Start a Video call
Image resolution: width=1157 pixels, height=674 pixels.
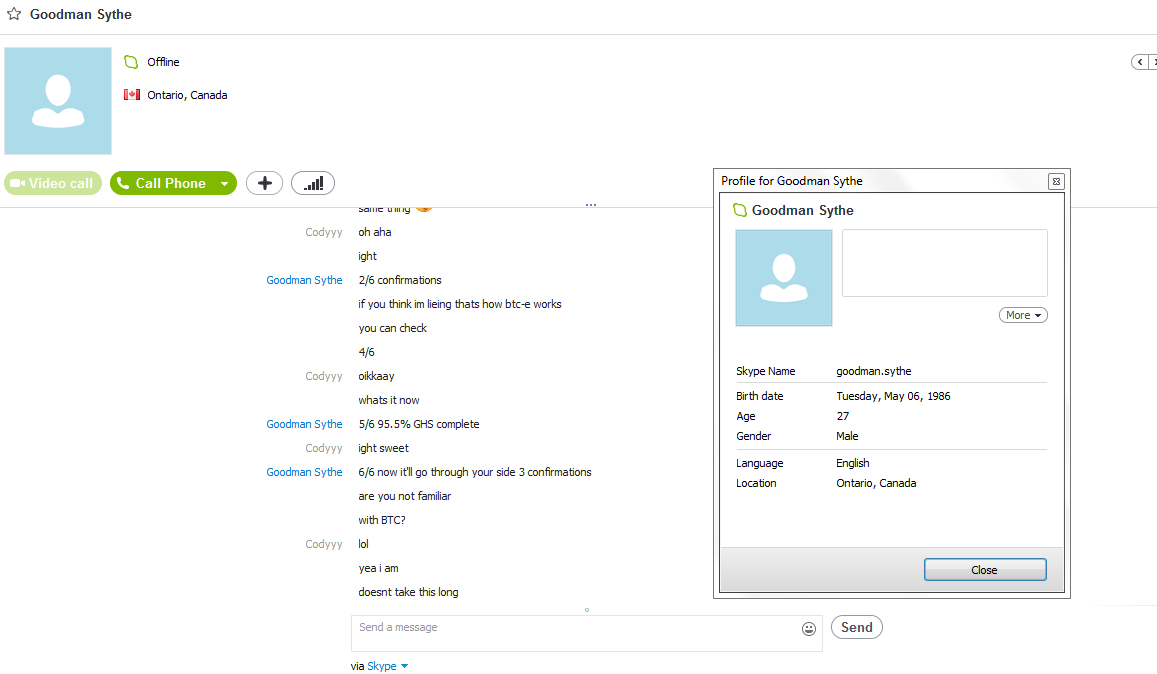[53, 183]
